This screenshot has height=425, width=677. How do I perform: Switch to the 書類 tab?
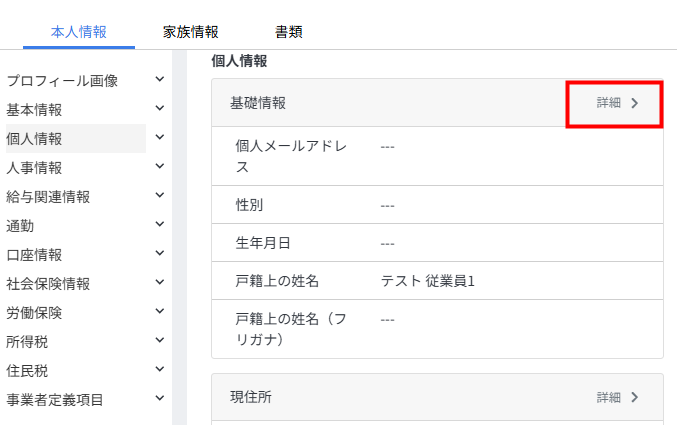(x=289, y=32)
